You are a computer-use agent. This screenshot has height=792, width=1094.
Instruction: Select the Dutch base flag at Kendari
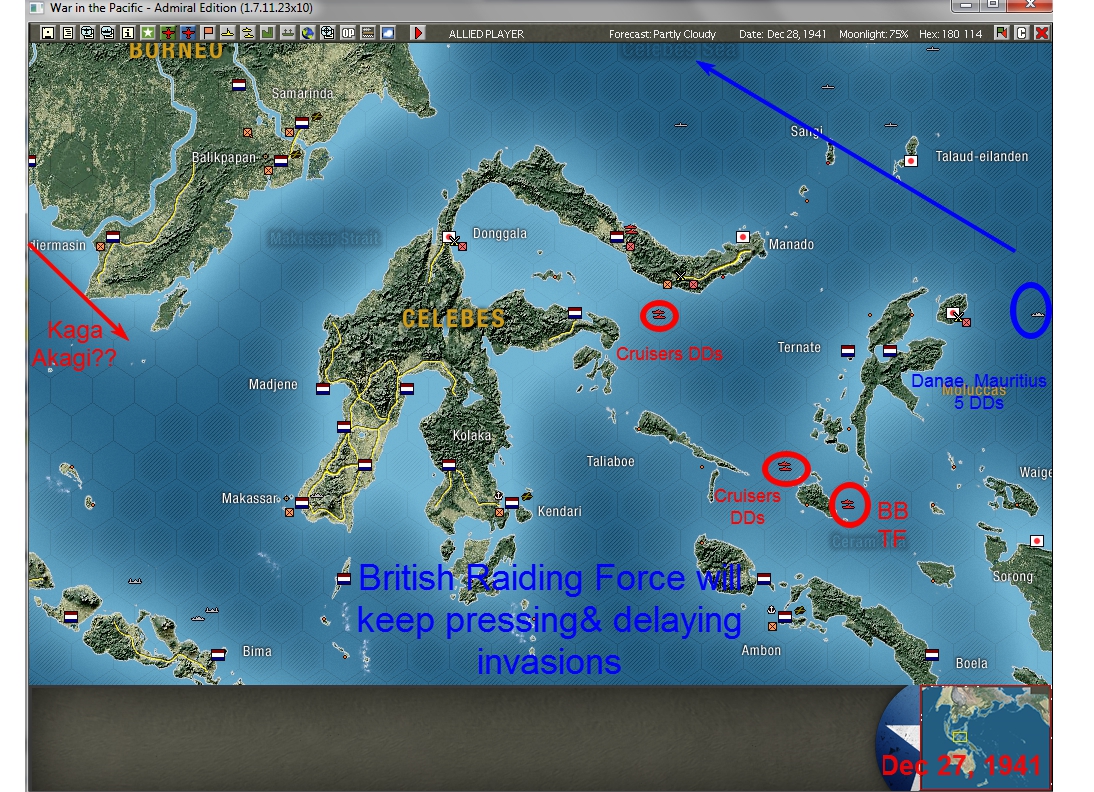(512, 502)
